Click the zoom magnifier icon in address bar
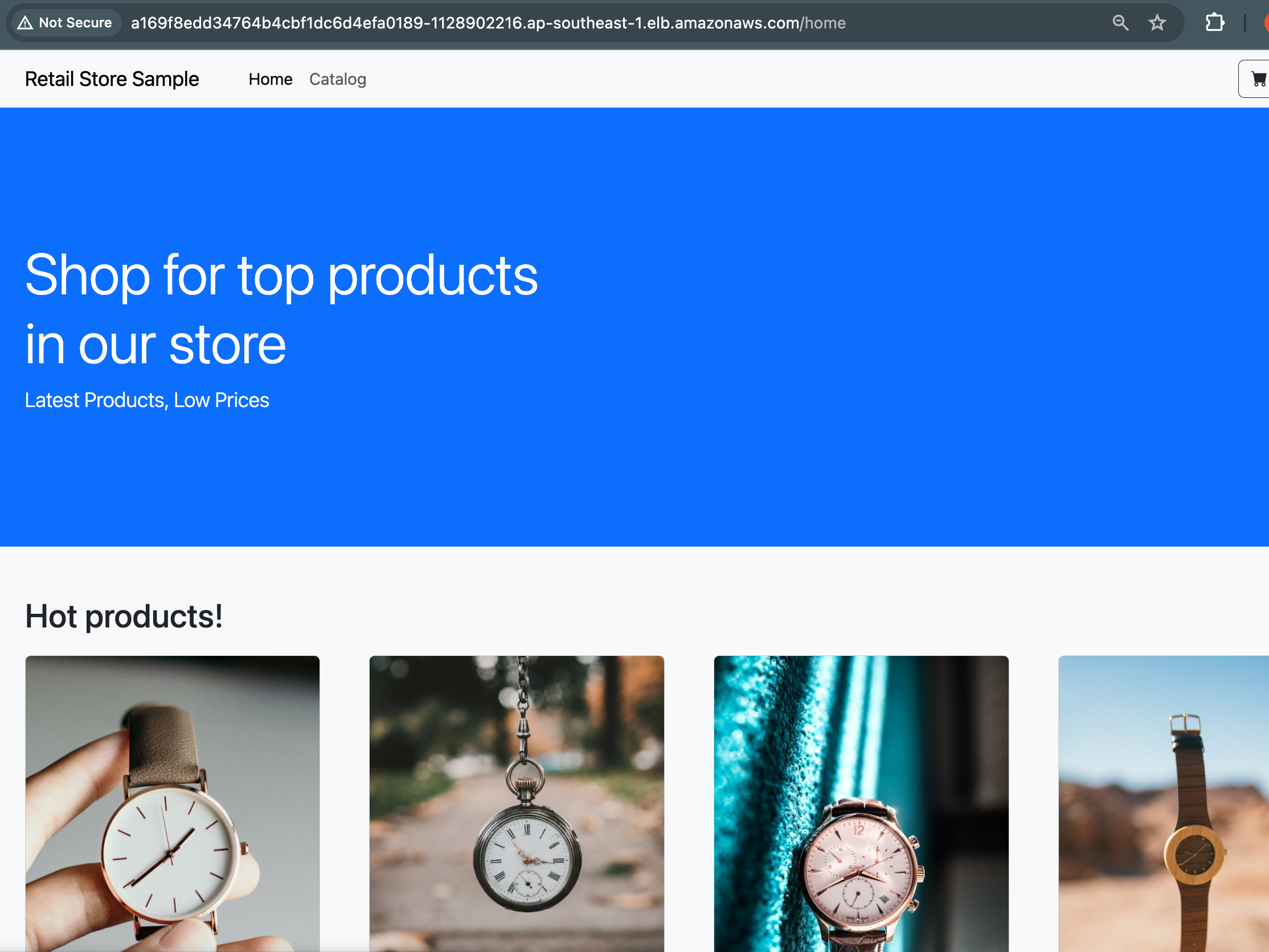Image resolution: width=1269 pixels, height=952 pixels. click(1120, 23)
